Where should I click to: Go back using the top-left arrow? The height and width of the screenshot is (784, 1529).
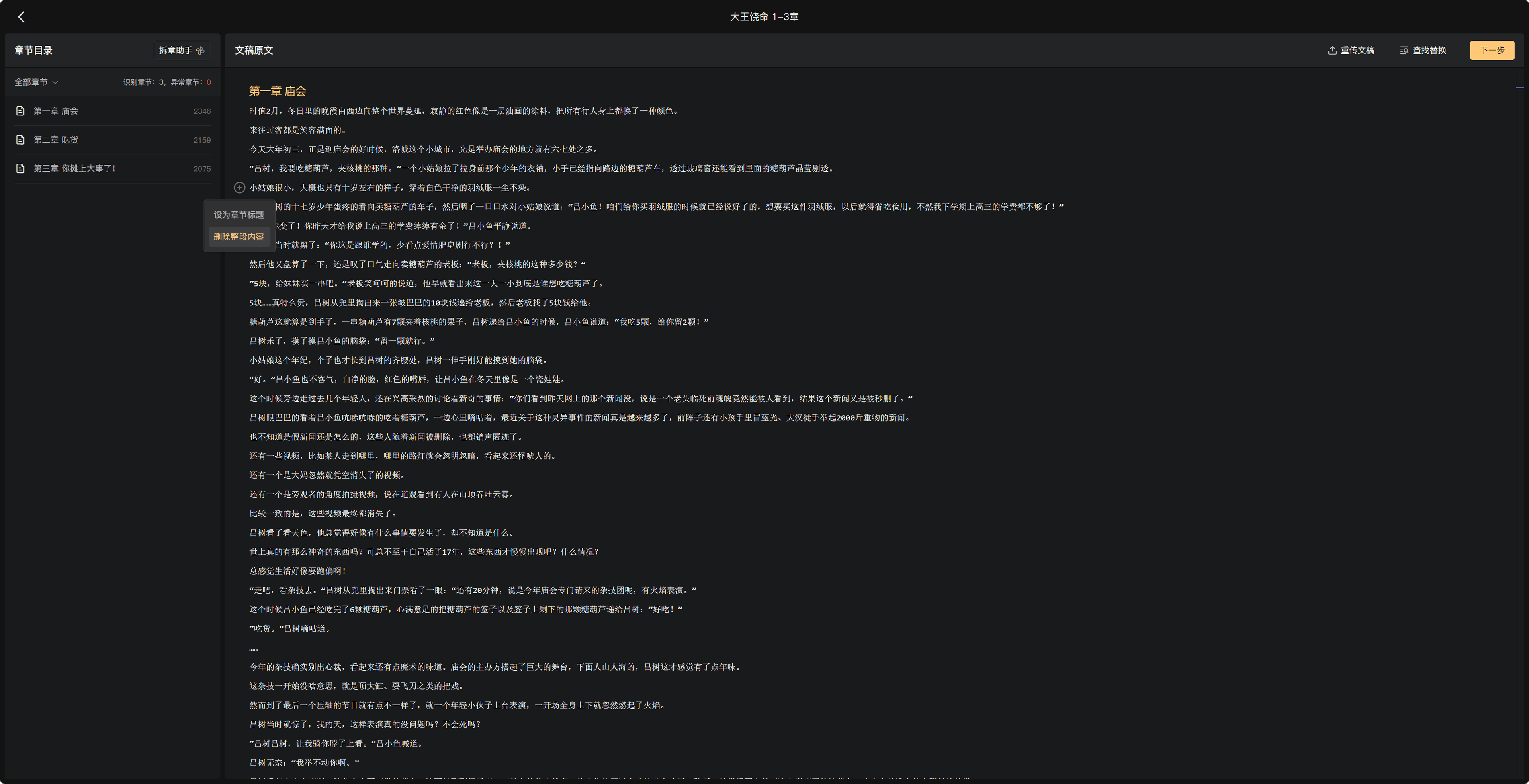tap(22, 17)
